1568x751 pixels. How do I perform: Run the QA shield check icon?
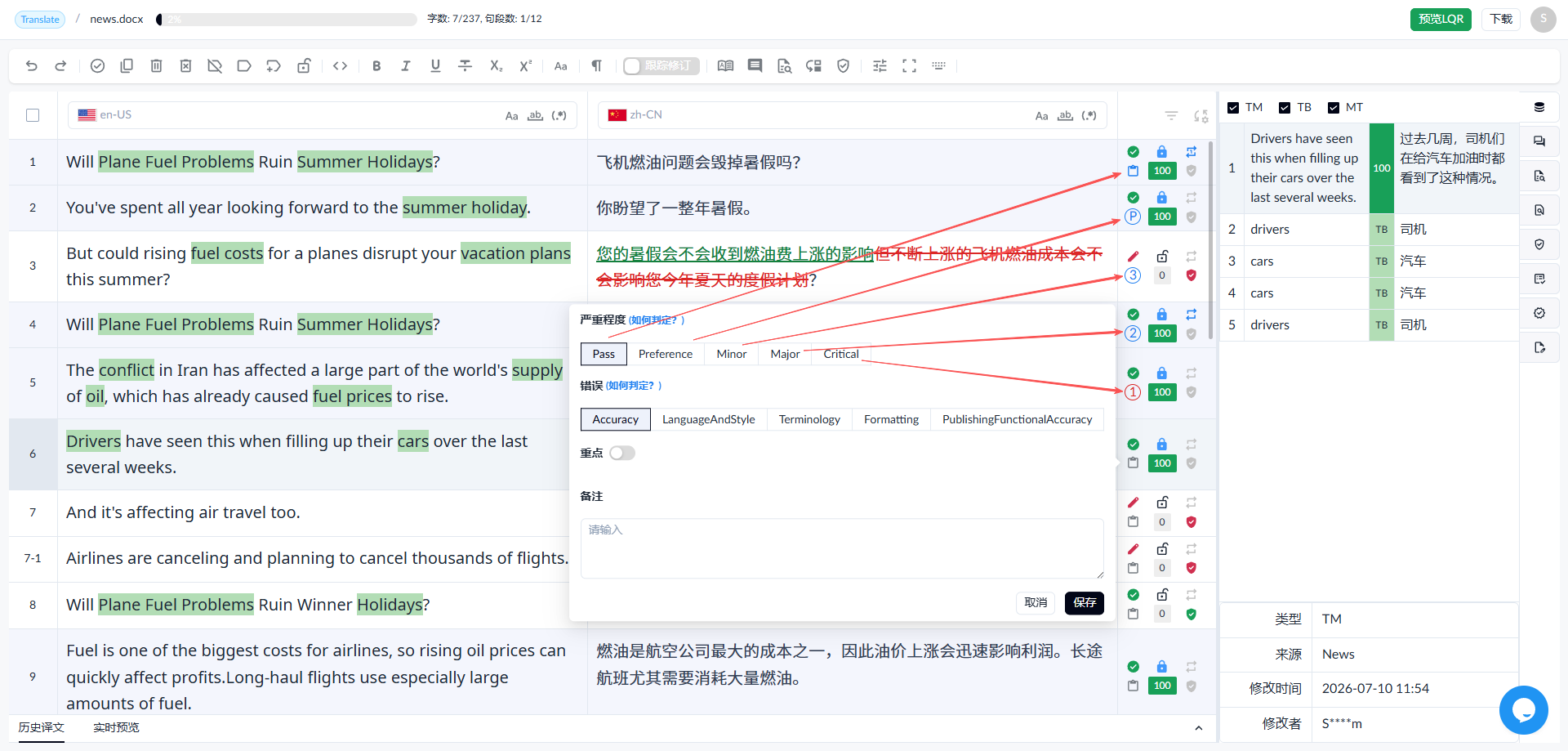click(x=844, y=66)
